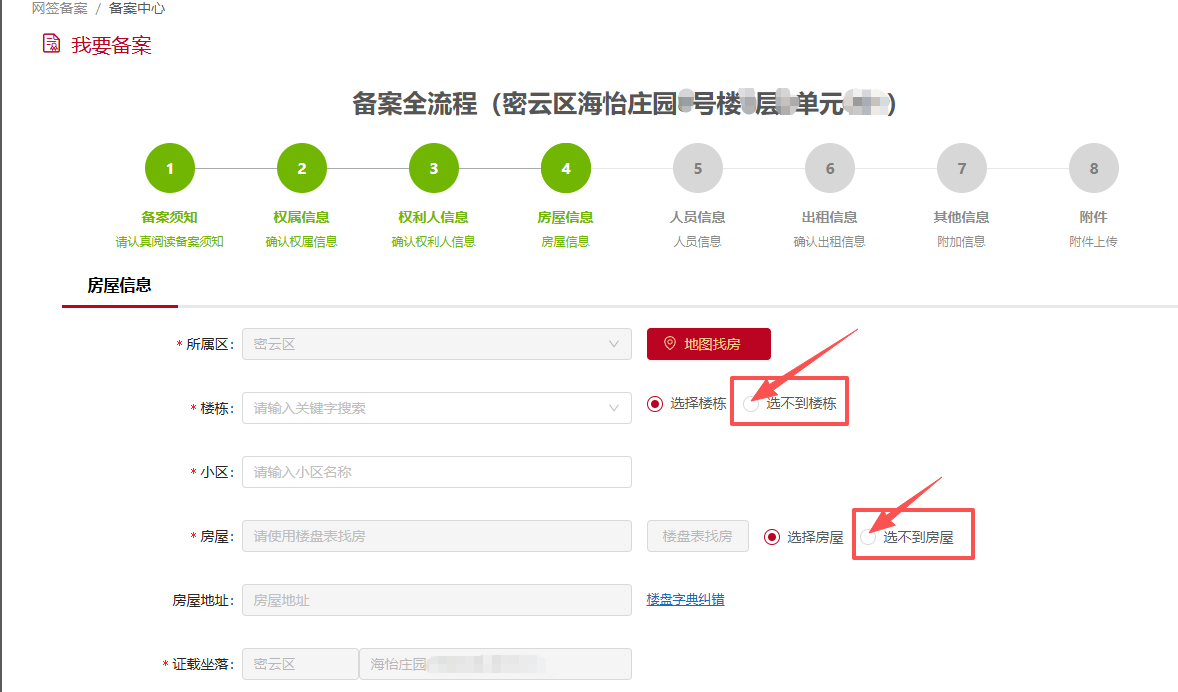This screenshot has height=692, width=1178.
Task: Choose the 选不到楼栋 radio option
Action: coord(751,404)
